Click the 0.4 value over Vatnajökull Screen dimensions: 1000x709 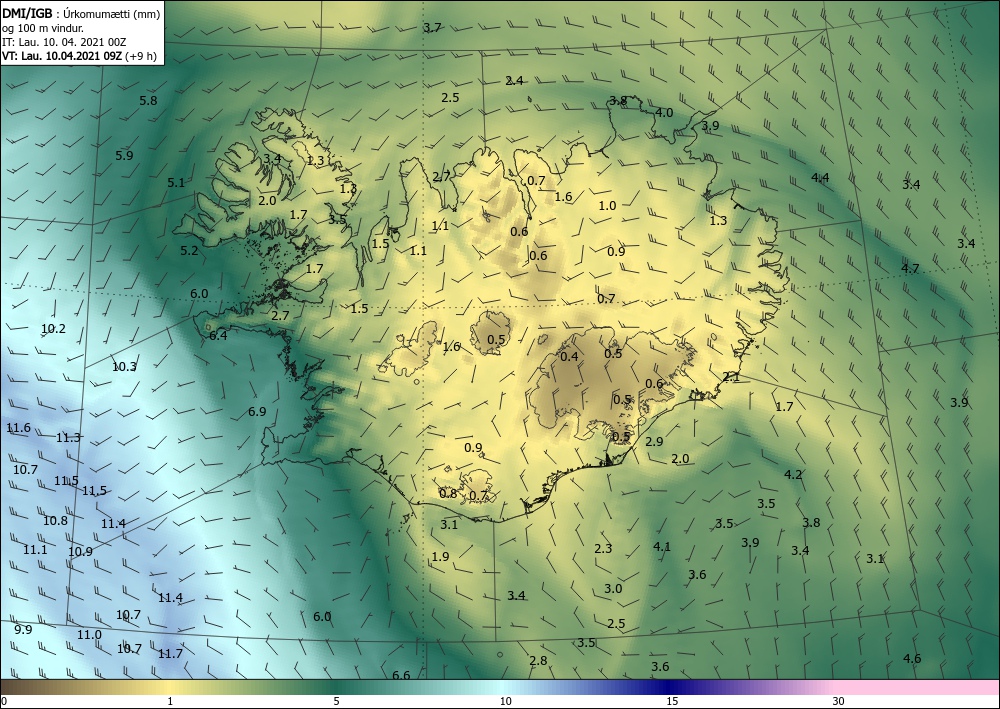569,357
